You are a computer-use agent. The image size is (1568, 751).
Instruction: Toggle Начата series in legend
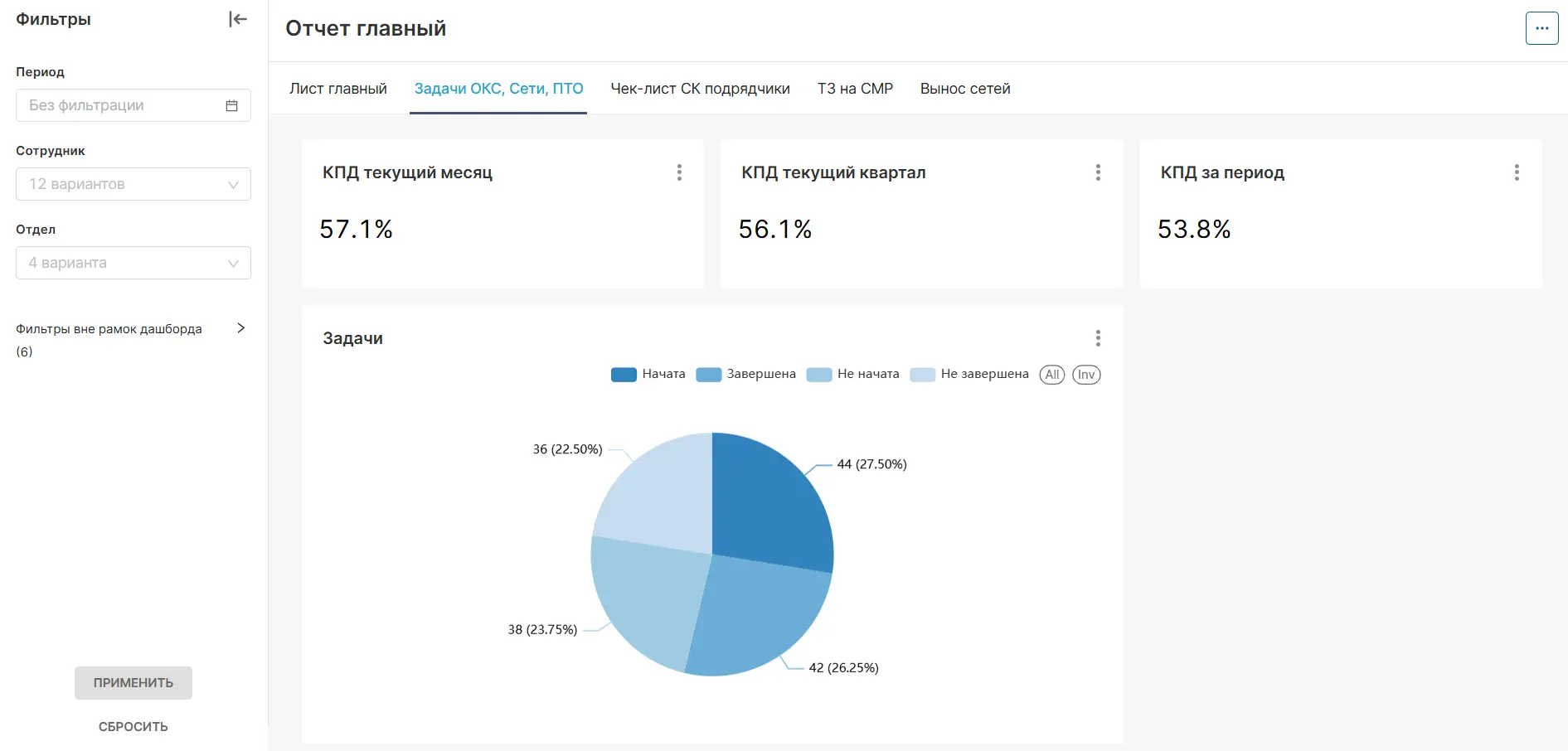coord(648,375)
